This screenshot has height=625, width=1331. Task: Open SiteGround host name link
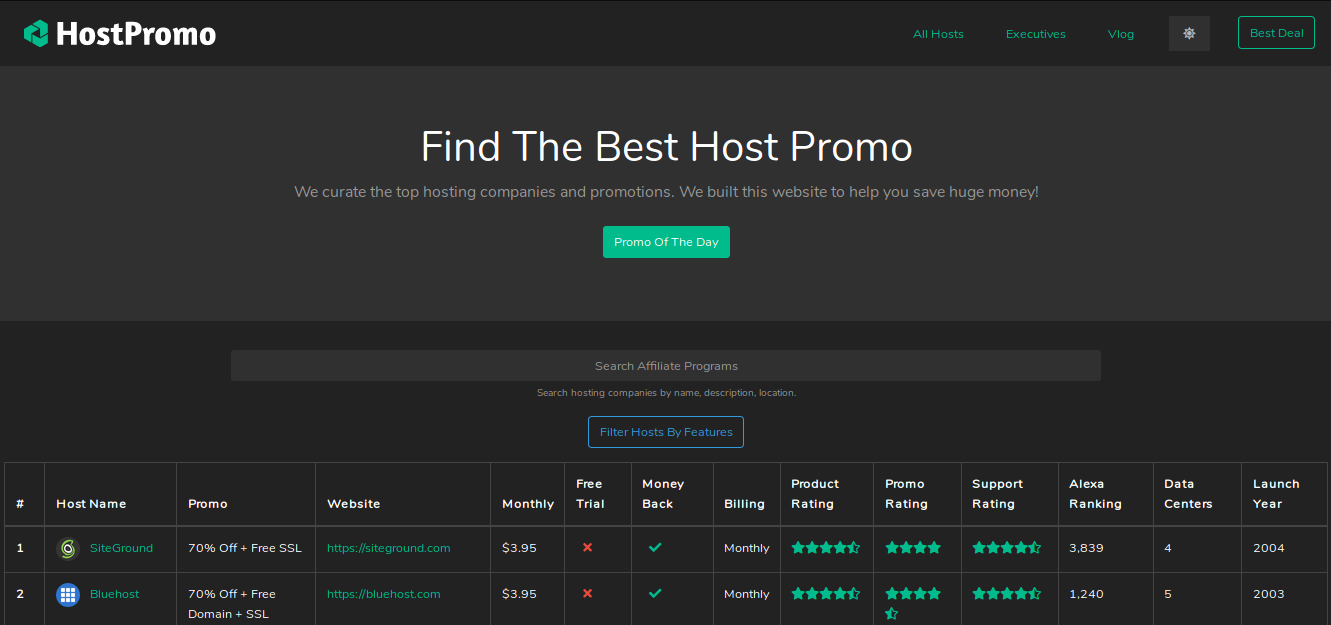pos(121,548)
